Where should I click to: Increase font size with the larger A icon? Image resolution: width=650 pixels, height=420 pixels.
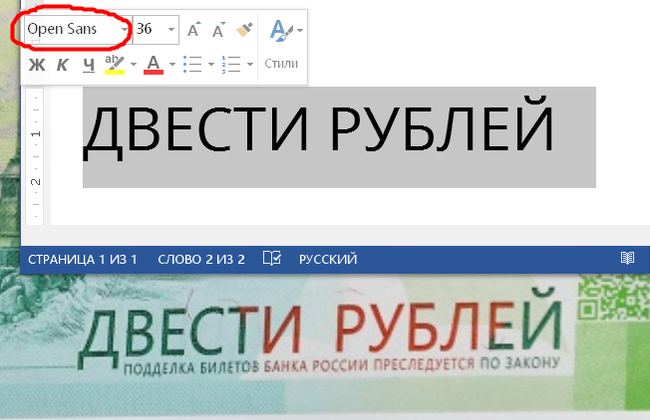[194, 29]
